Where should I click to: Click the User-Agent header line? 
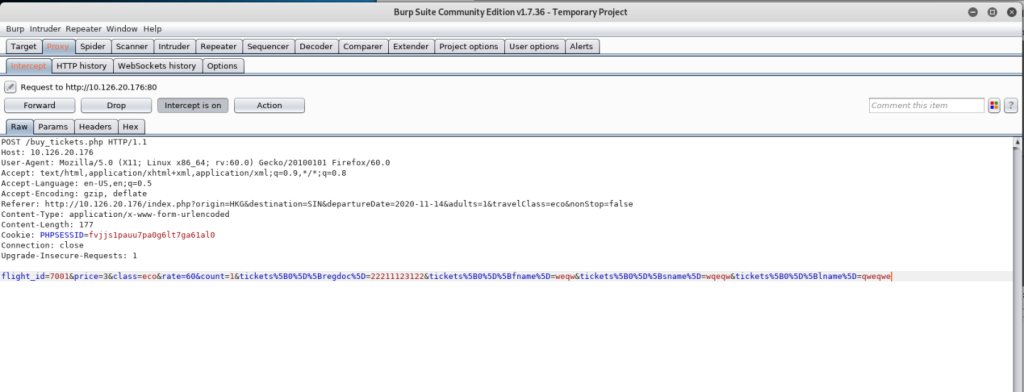point(196,163)
